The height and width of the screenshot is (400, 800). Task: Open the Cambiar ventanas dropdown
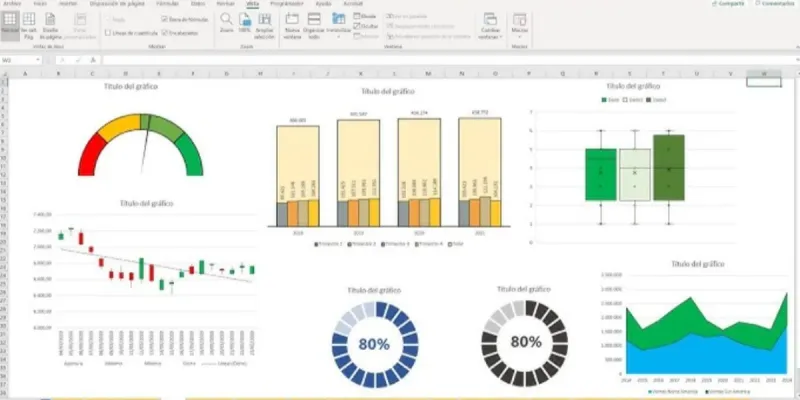[490, 24]
